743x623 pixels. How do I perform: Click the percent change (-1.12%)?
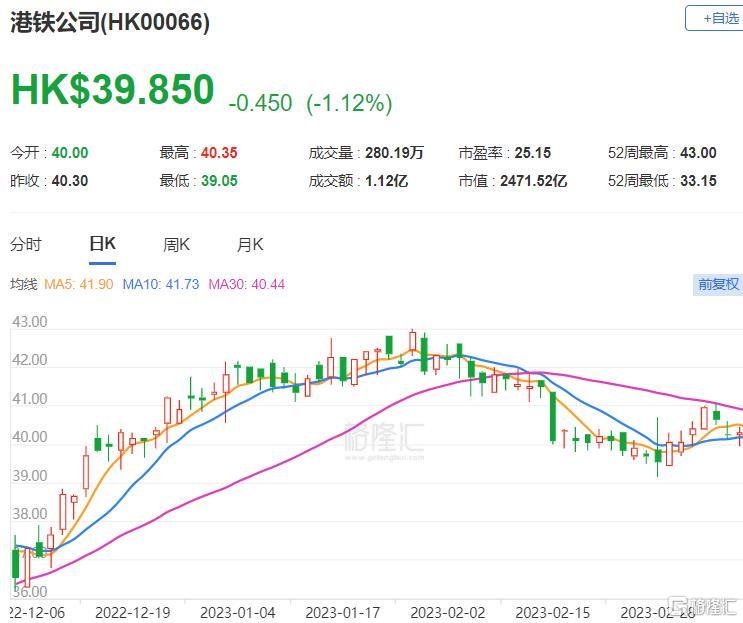349,103
